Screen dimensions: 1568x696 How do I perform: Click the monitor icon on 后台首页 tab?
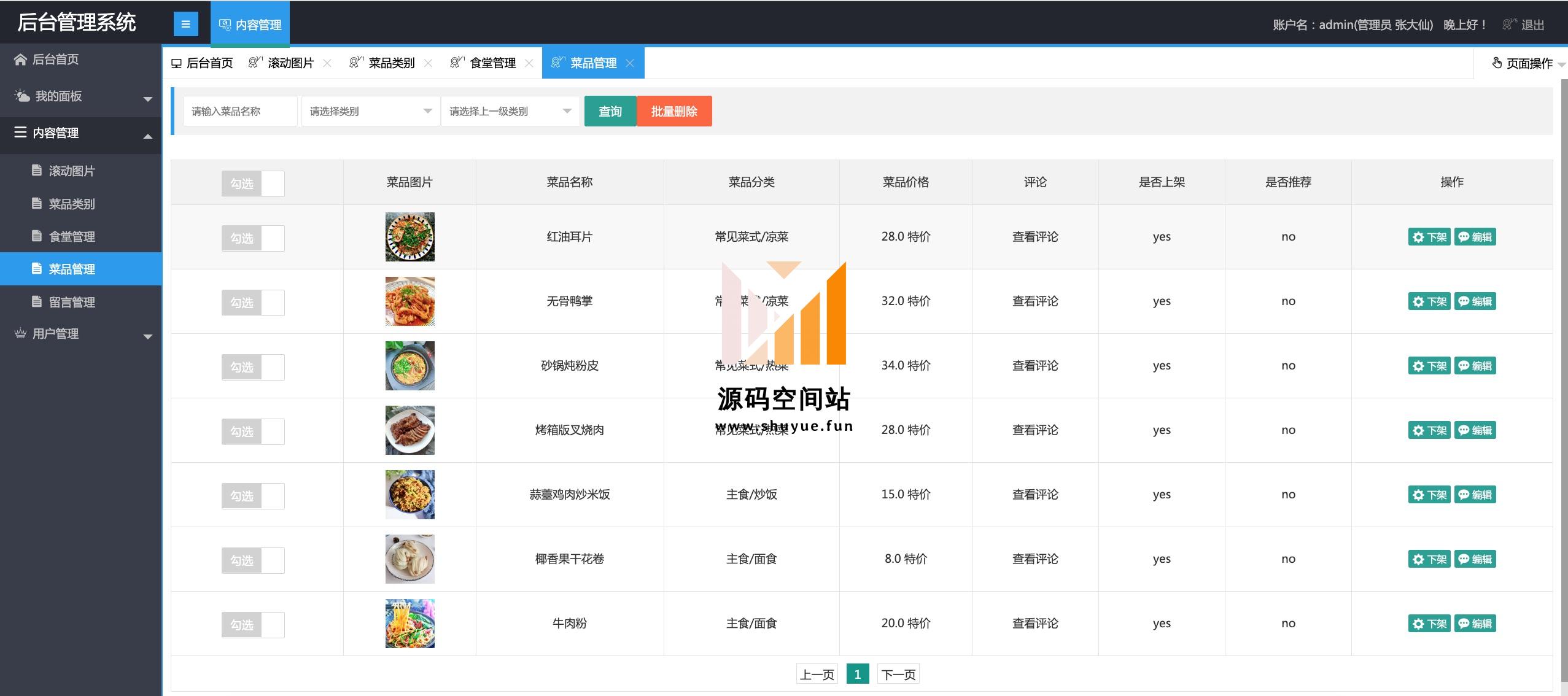(x=176, y=63)
